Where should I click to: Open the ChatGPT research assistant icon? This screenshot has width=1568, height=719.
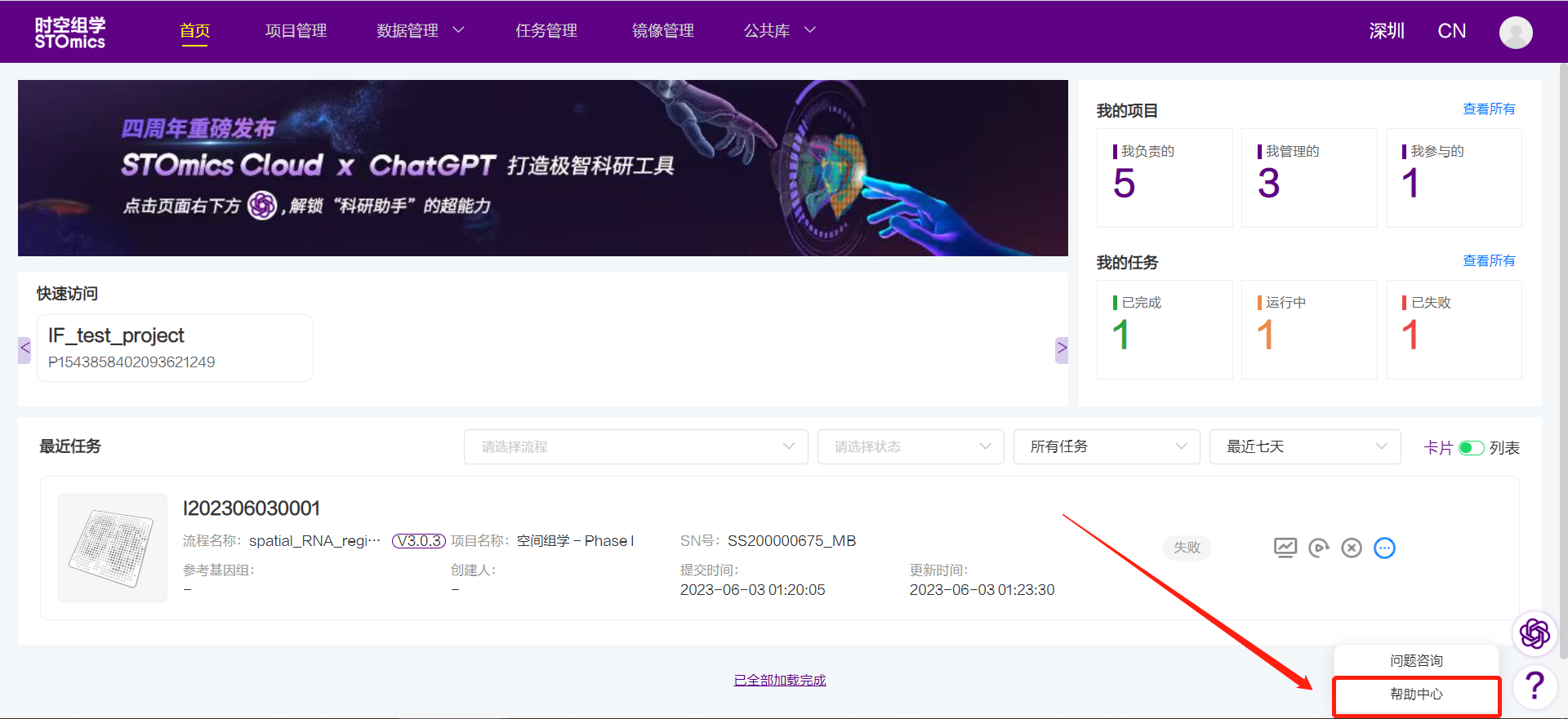tap(1535, 633)
